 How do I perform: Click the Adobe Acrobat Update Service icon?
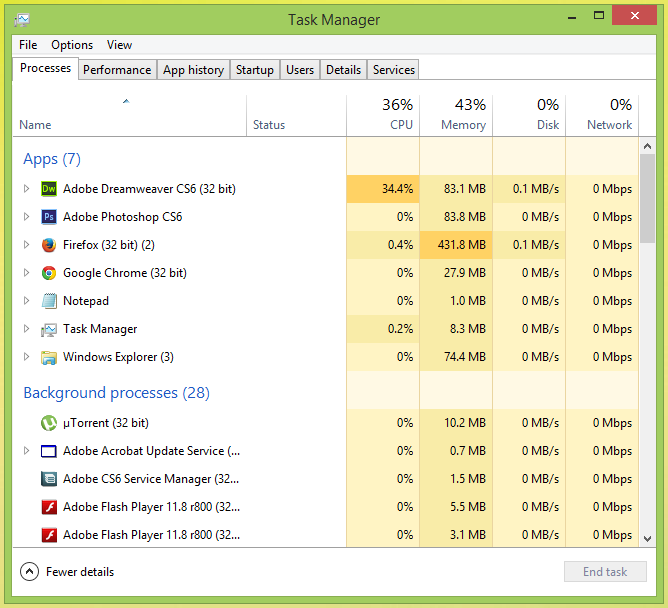click(x=49, y=451)
